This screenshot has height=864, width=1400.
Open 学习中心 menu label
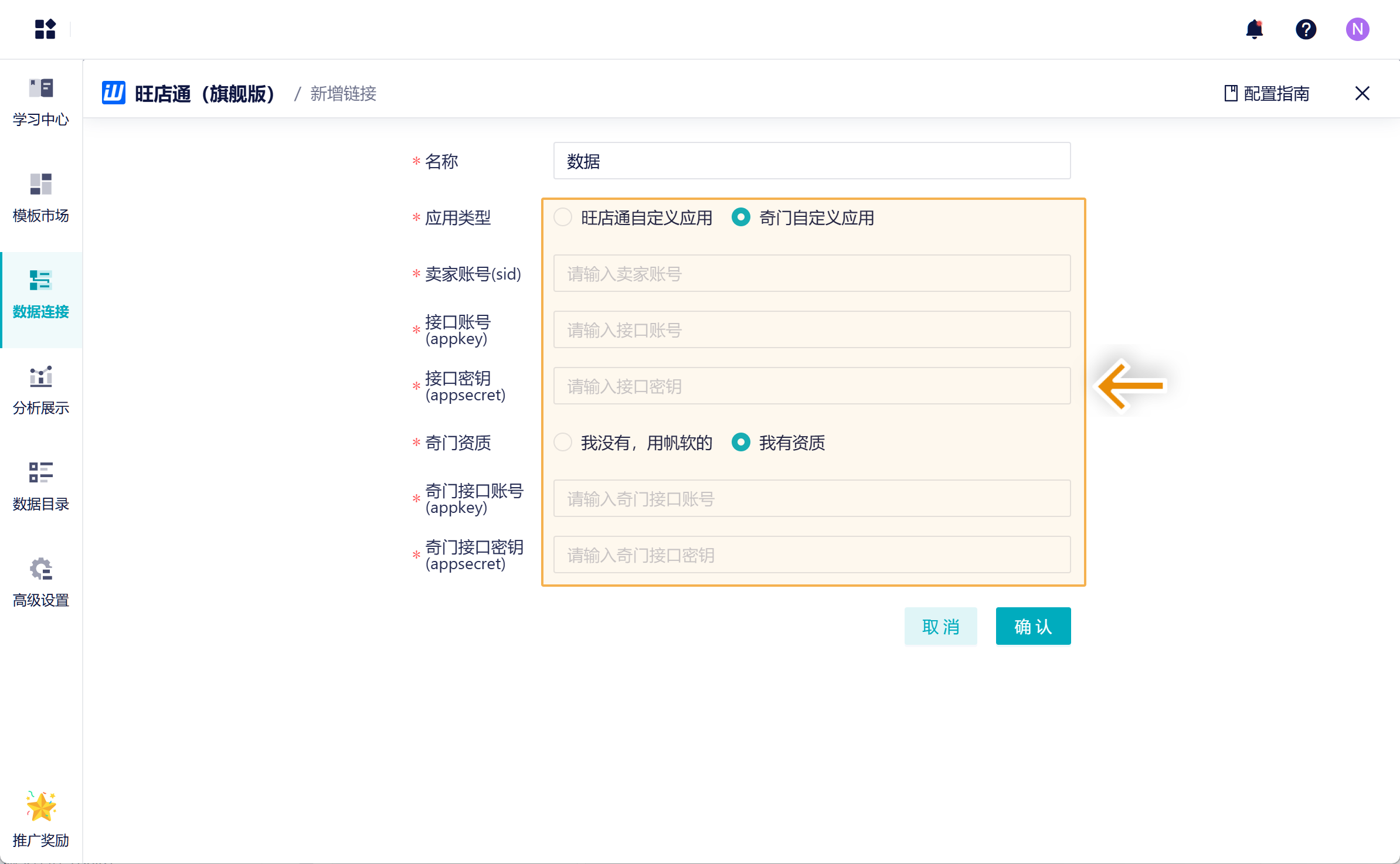(41, 120)
